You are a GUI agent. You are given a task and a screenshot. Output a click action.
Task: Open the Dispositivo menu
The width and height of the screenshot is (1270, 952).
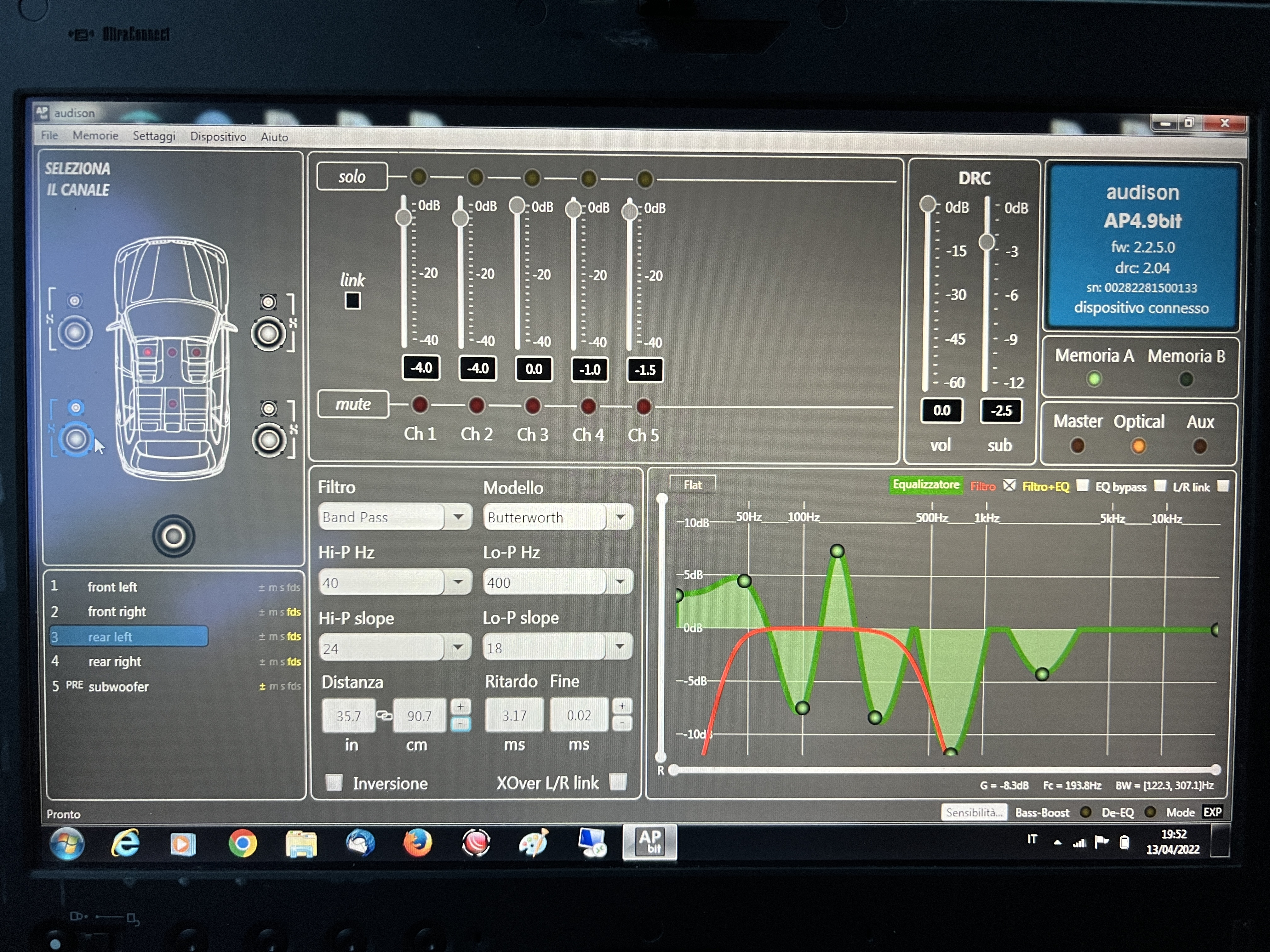218,137
